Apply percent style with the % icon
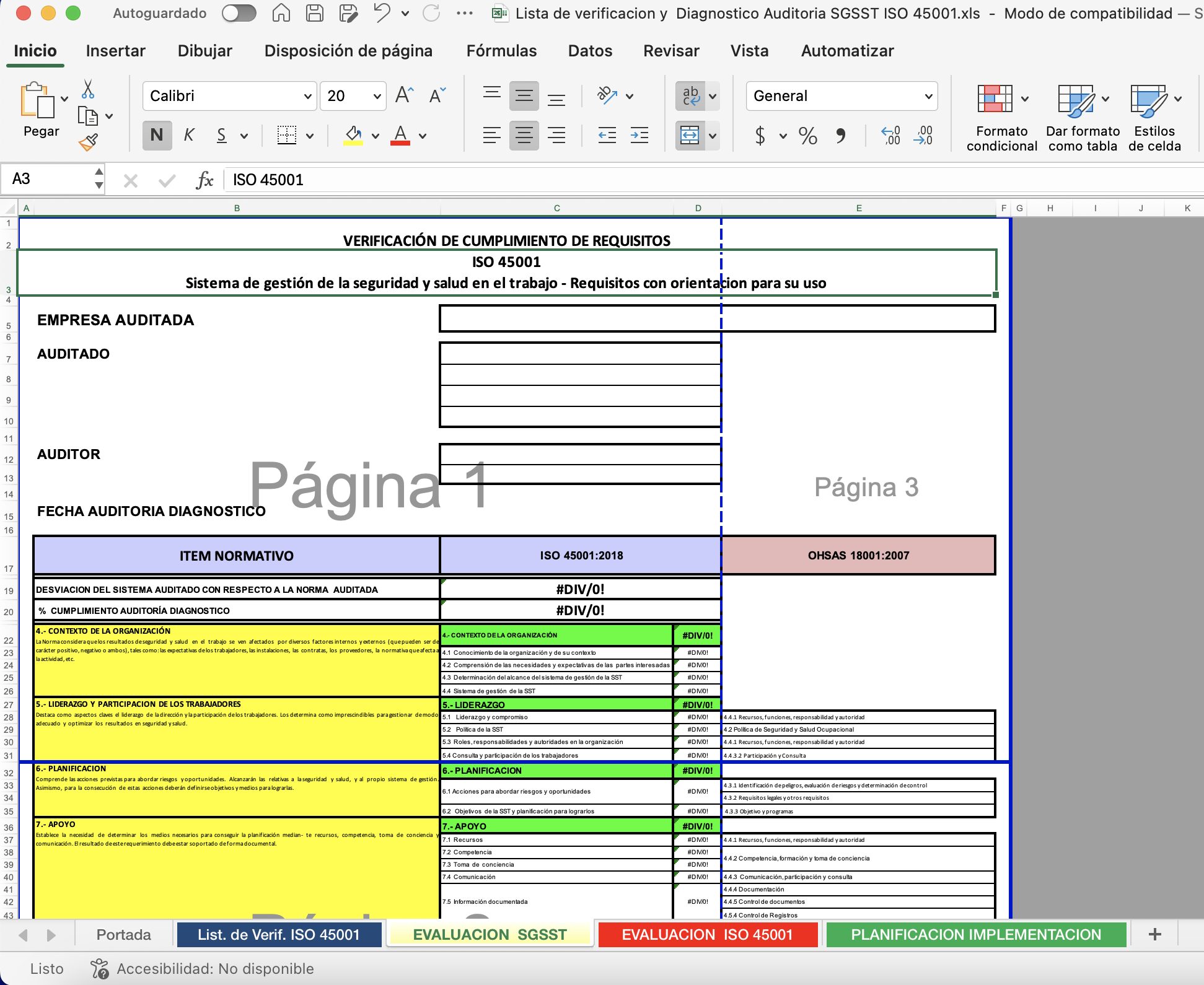 pos(807,135)
